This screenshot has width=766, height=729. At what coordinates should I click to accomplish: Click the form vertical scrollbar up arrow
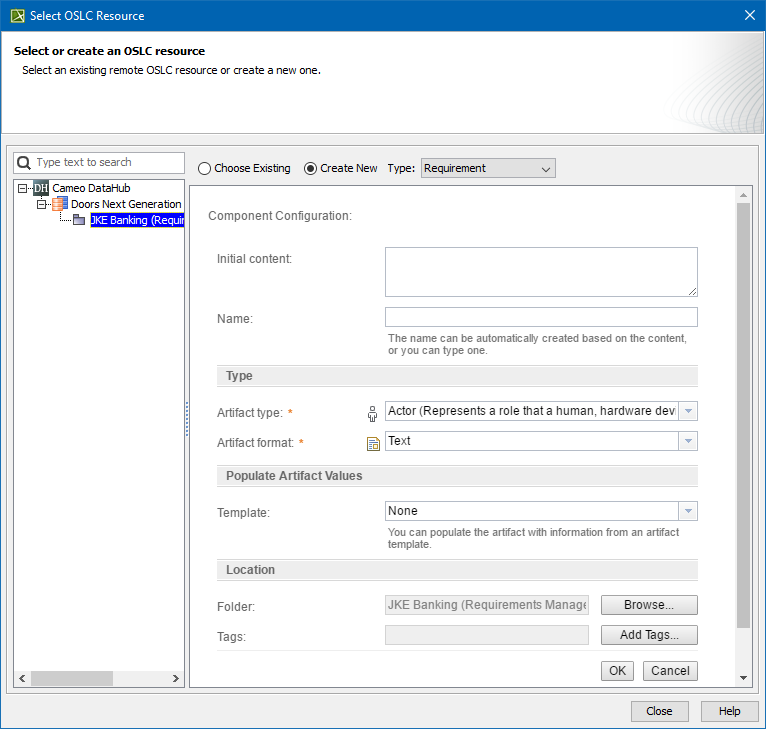pos(744,195)
